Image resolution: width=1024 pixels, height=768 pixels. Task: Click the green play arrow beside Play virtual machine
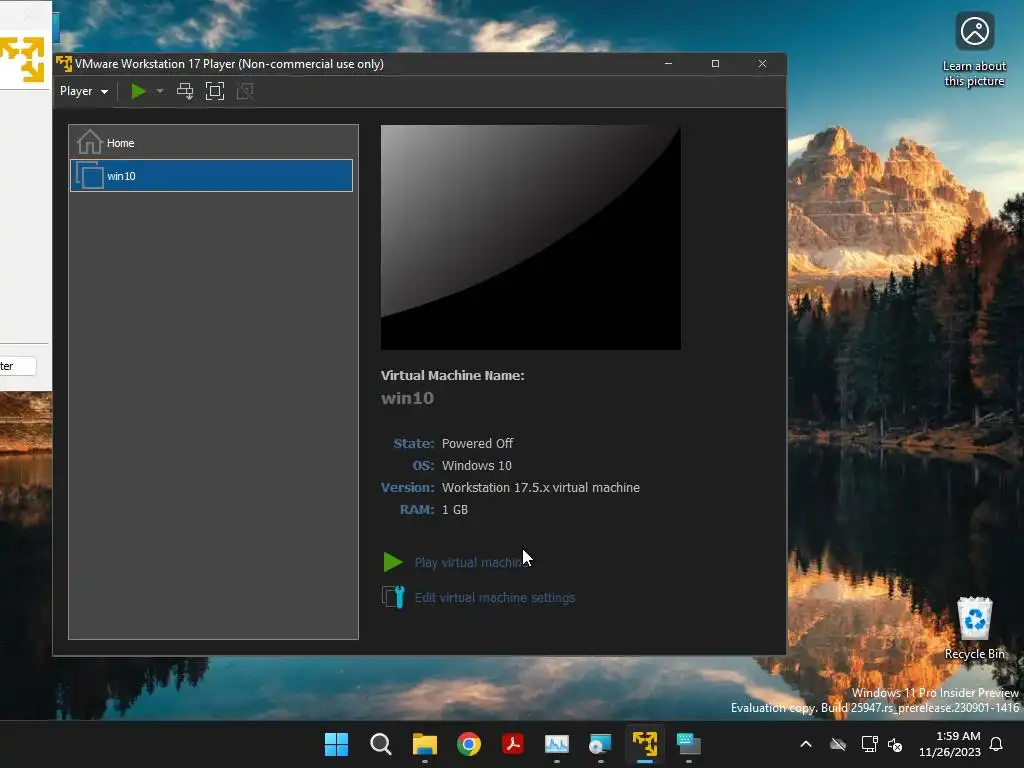[x=393, y=562]
